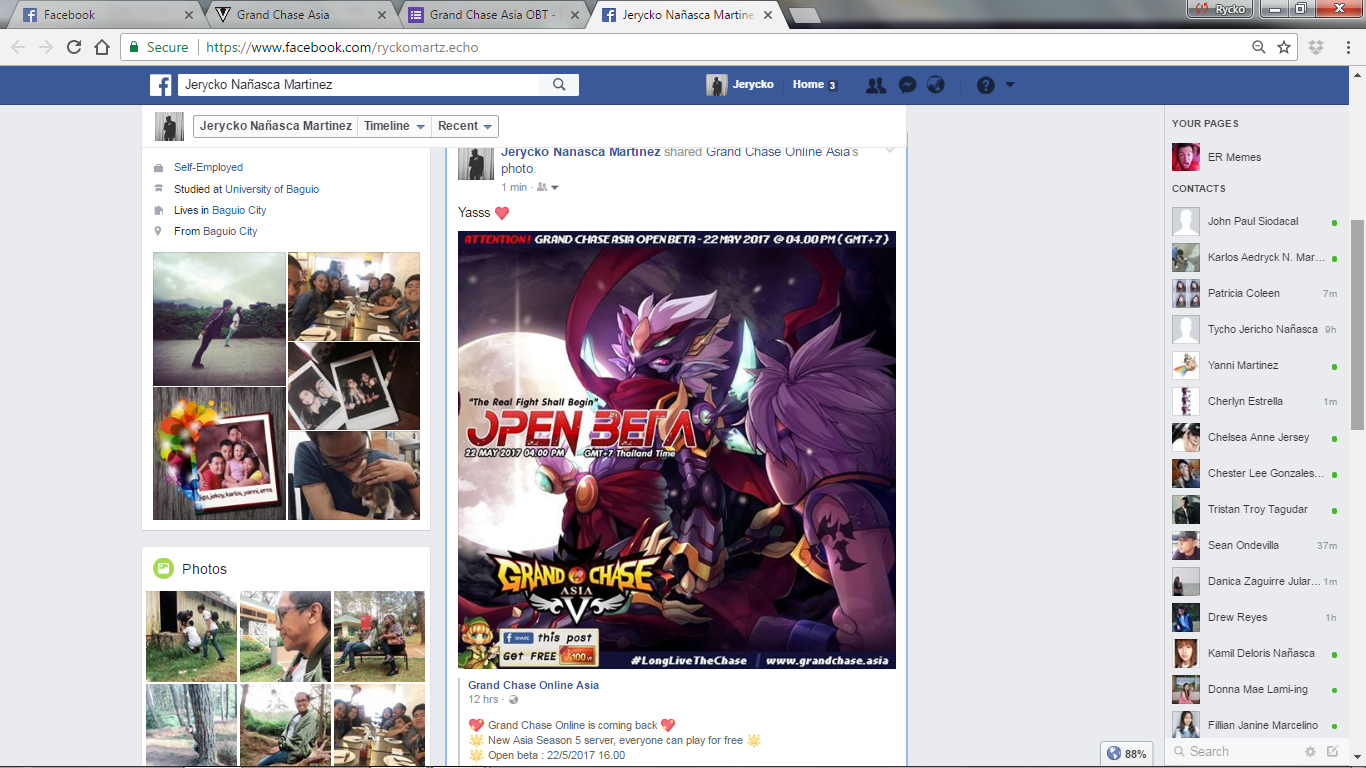Image resolution: width=1366 pixels, height=768 pixels.
Task: Open the University of Baguio link
Action: click(272, 189)
